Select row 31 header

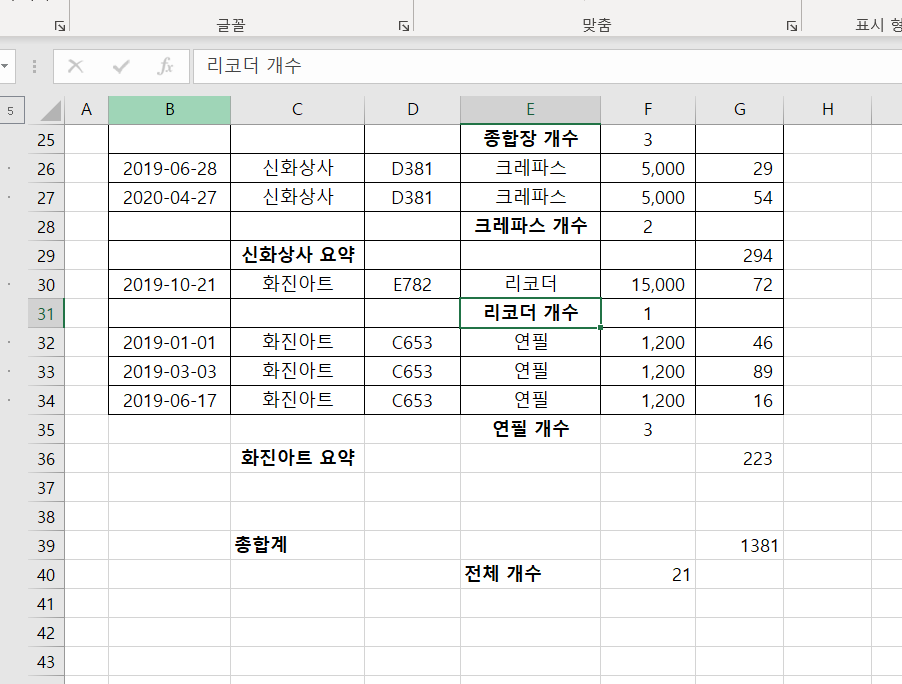[46, 314]
